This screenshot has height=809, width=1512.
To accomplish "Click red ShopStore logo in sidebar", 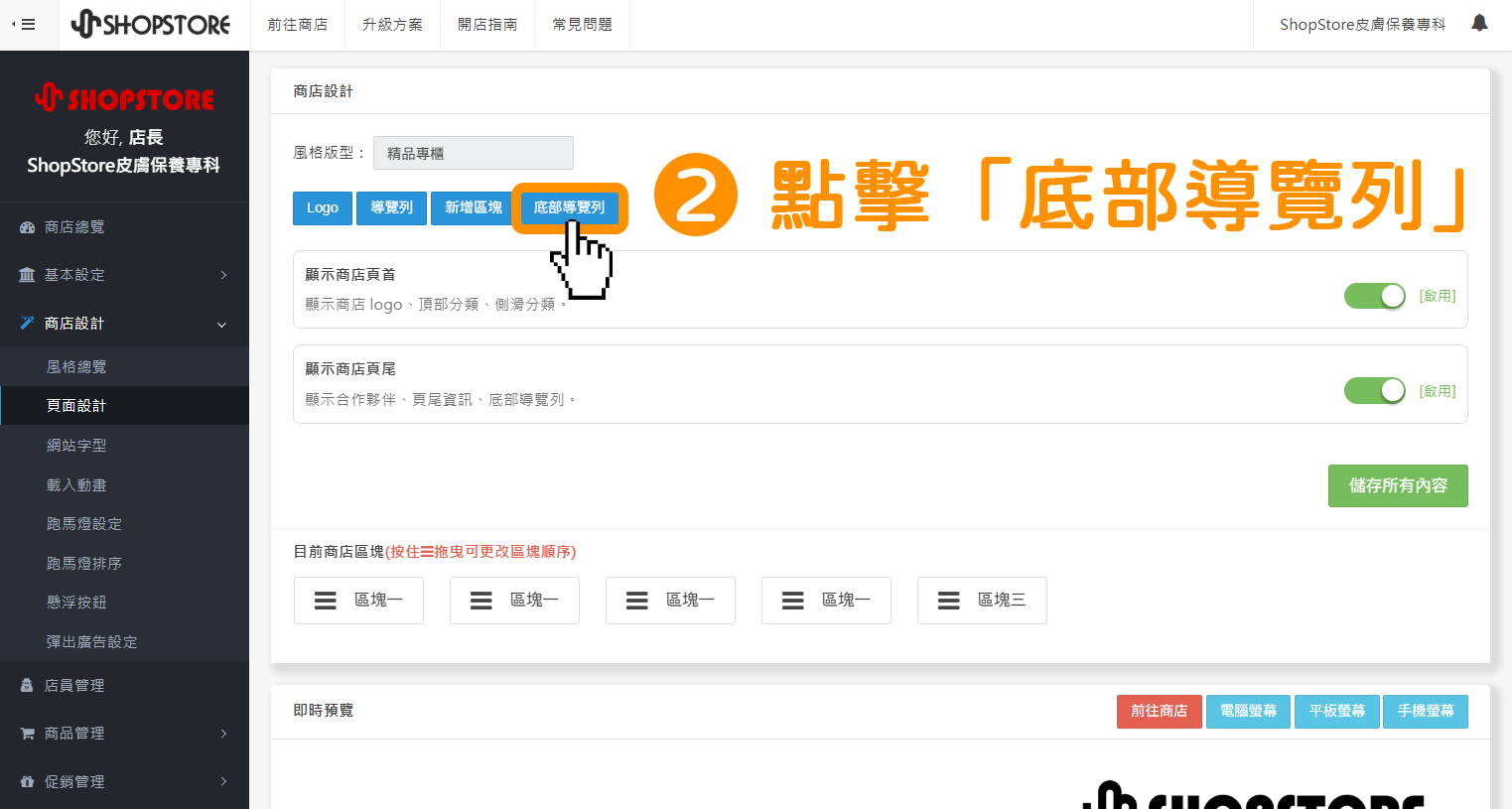I will click(124, 97).
